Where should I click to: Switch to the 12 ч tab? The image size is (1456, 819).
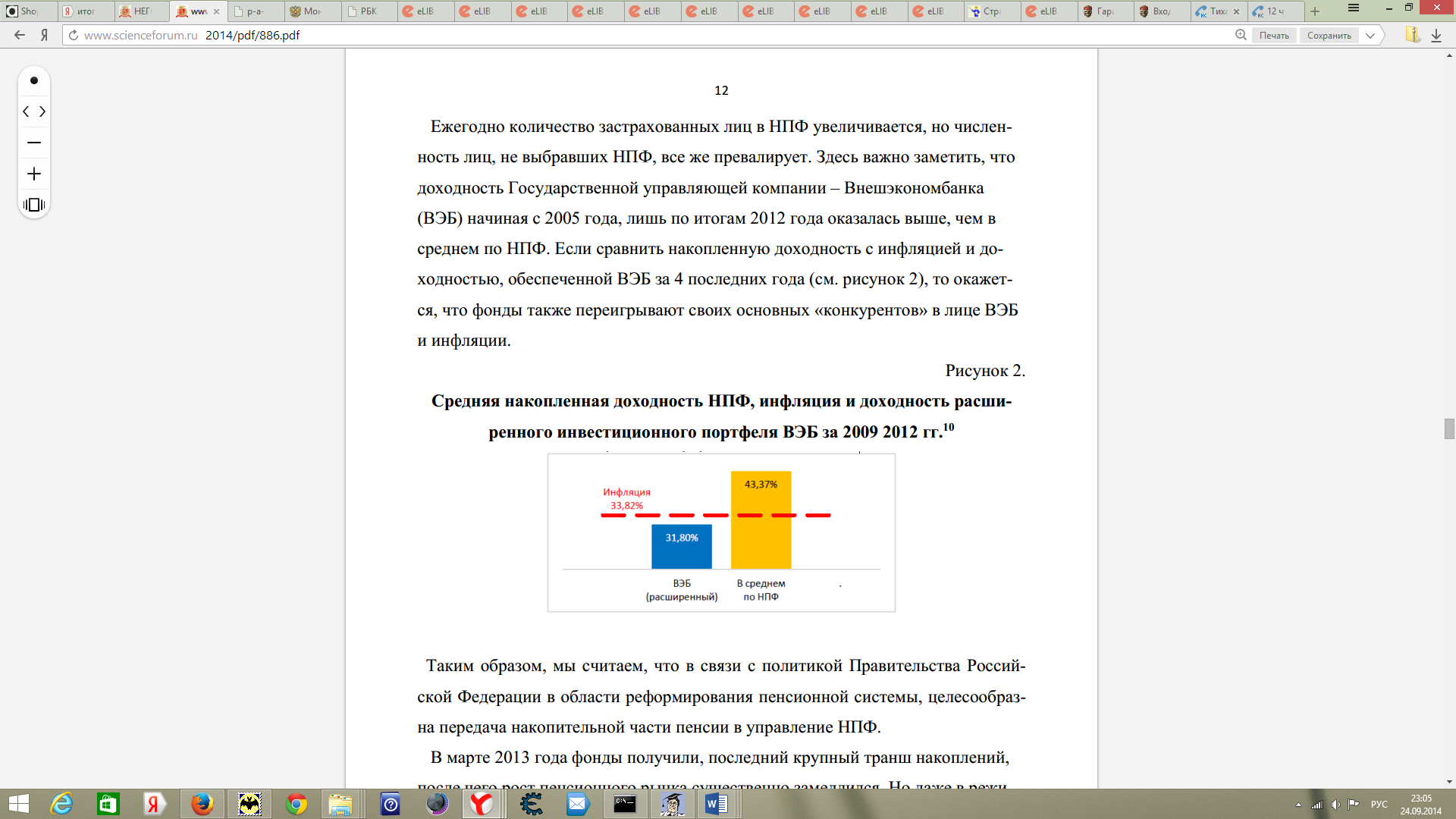coord(1276,11)
